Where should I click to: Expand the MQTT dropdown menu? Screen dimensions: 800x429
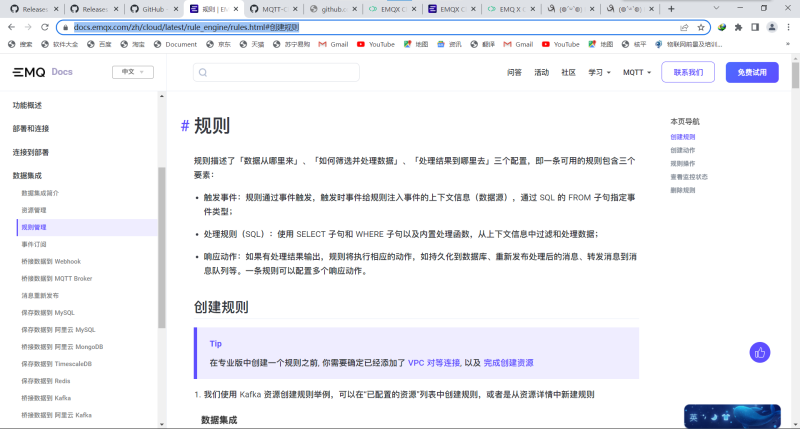click(x=637, y=73)
